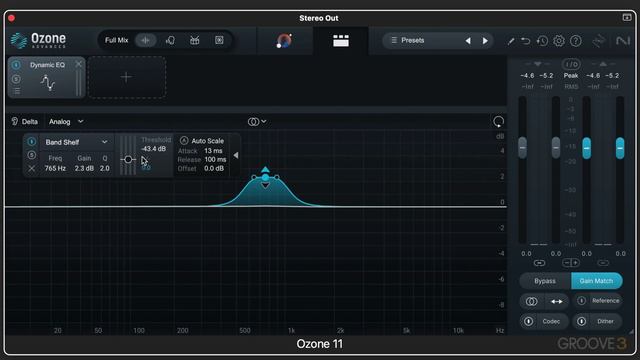This screenshot has height=360, width=640.
Task: Click the -43.4 dB threshold value
Action: [x=153, y=149]
